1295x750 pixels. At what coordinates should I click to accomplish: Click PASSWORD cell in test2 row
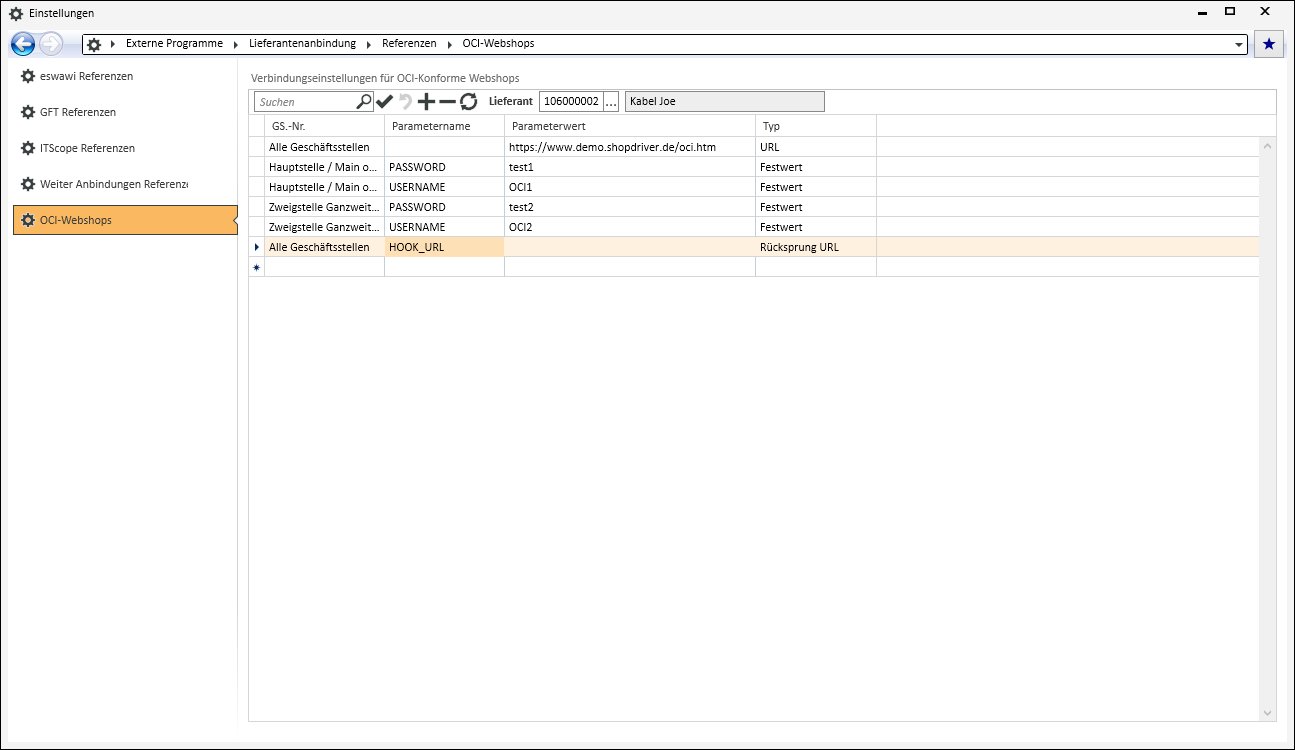(444, 207)
